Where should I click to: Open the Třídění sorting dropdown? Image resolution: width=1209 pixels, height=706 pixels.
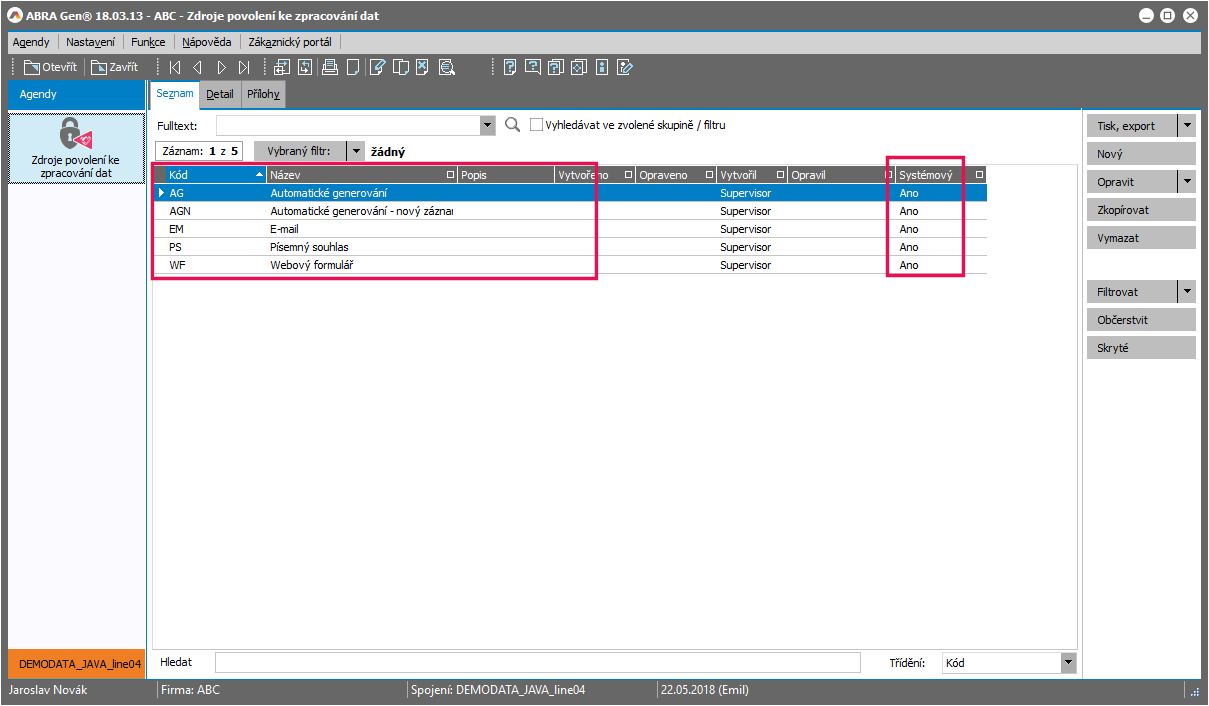click(x=1068, y=662)
